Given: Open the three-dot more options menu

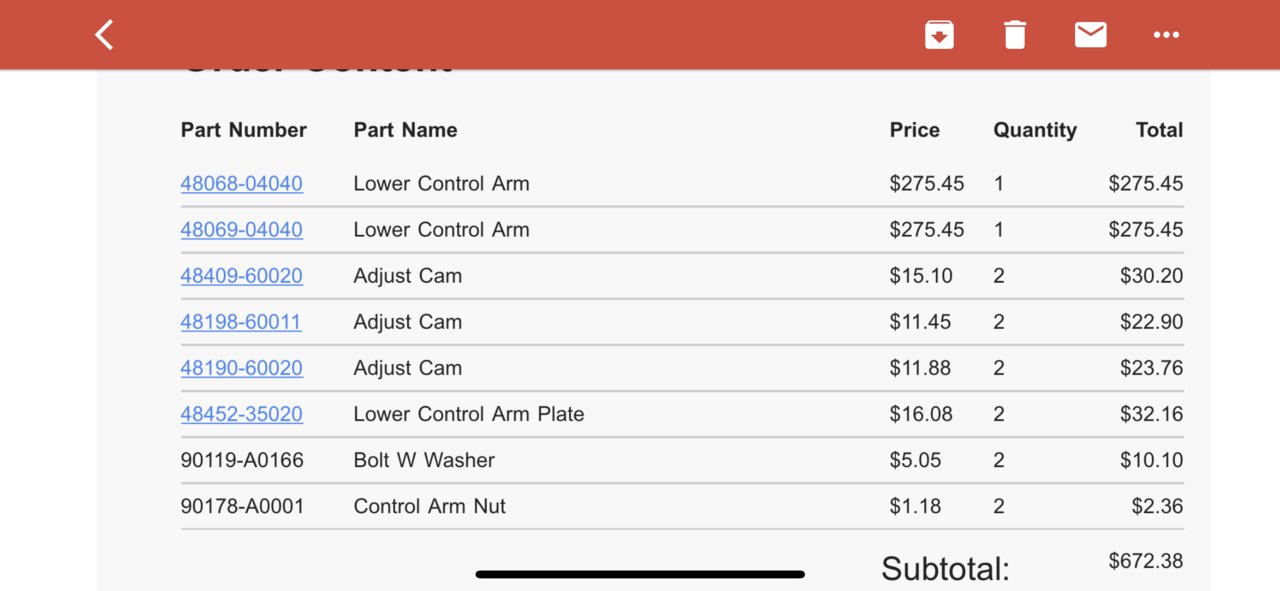Looking at the screenshot, I should [x=1166, y=35].
